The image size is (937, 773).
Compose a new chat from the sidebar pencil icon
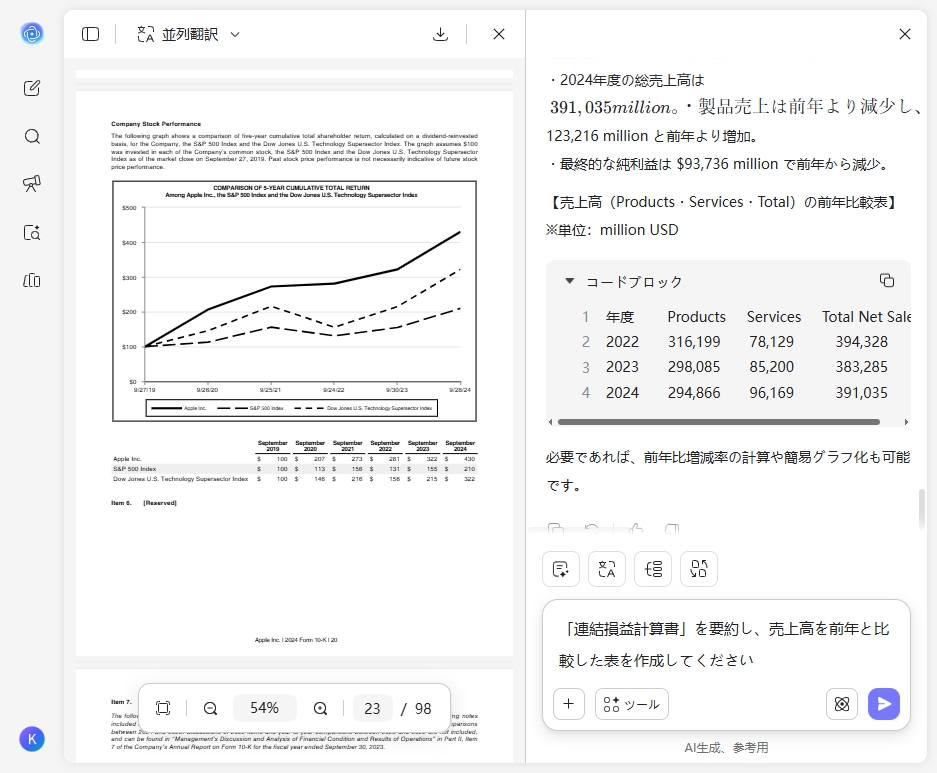coord(32,88)
